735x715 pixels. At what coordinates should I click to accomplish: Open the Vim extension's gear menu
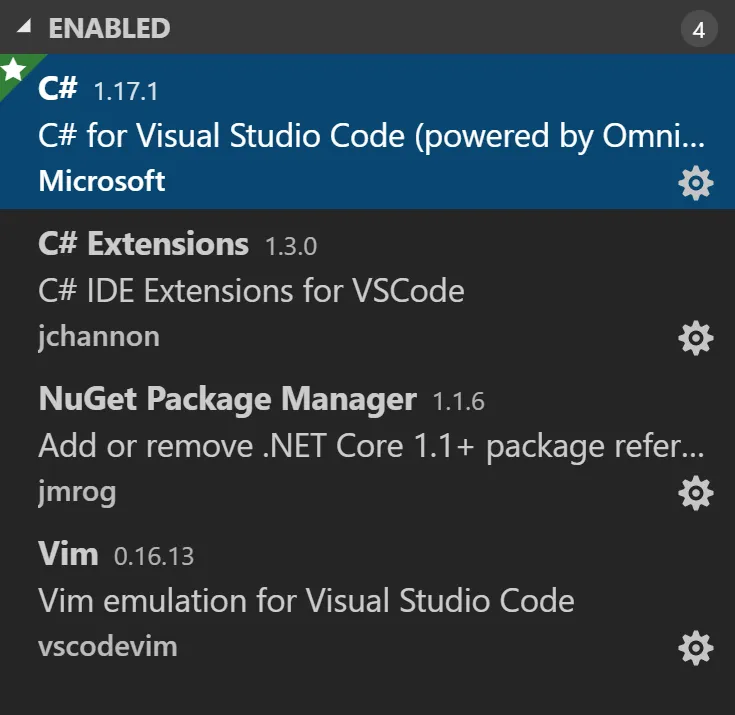(695, 647)
